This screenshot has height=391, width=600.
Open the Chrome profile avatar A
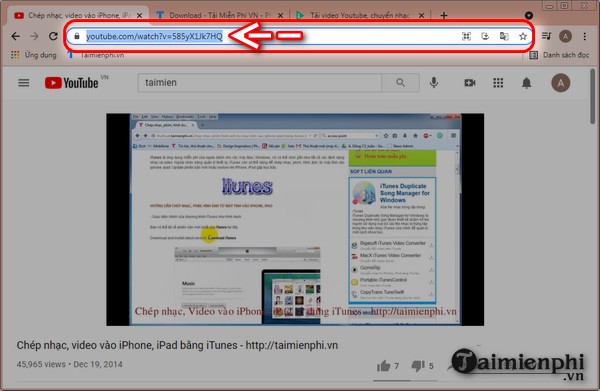[x=565, y=36]
